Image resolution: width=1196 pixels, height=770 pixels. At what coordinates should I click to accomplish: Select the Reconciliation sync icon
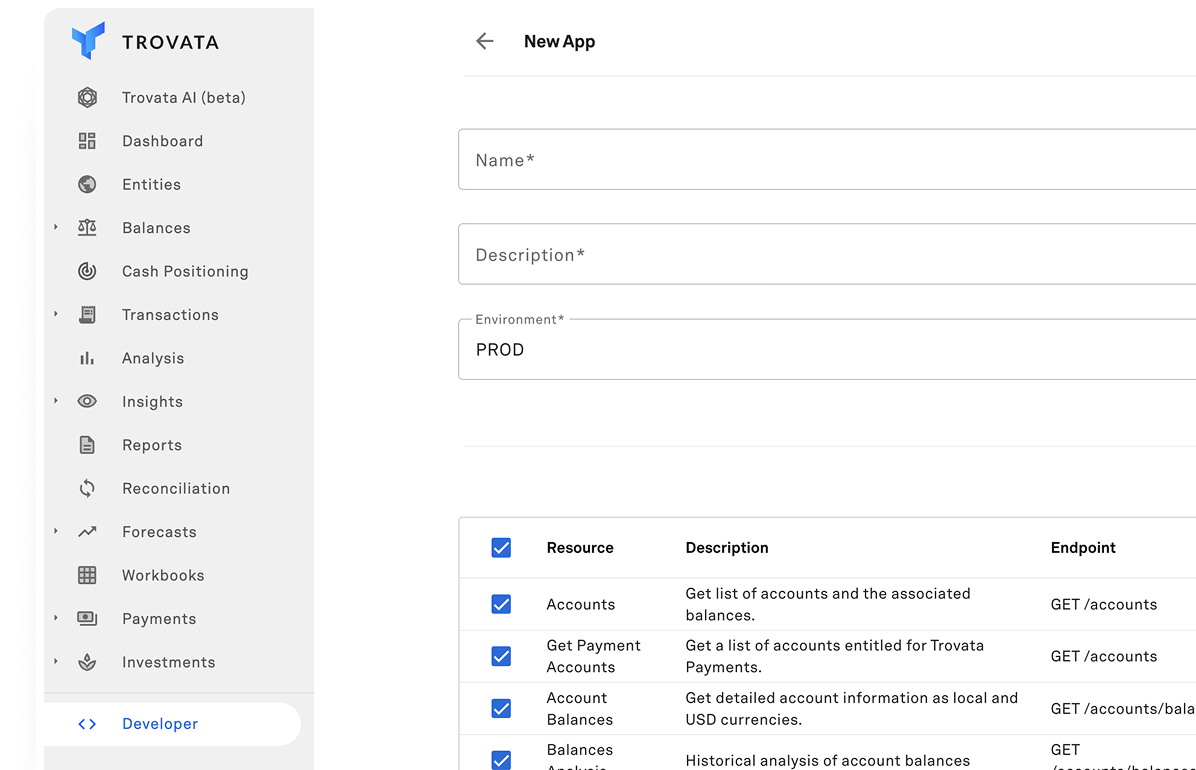(87, 488)
